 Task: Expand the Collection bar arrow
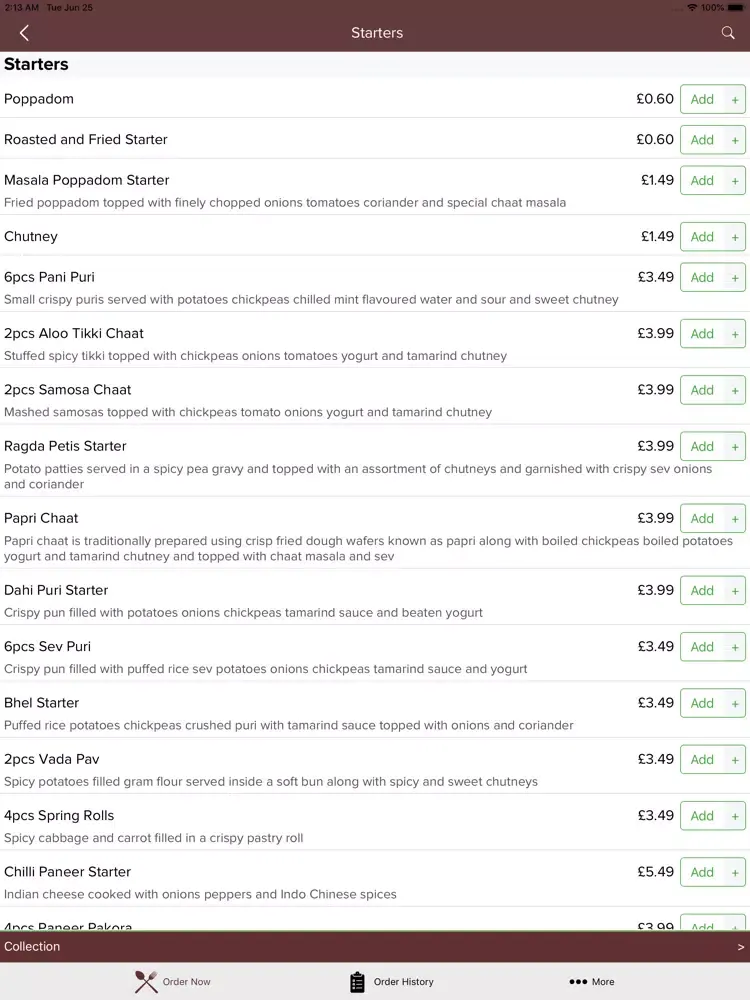pos(740,947)
